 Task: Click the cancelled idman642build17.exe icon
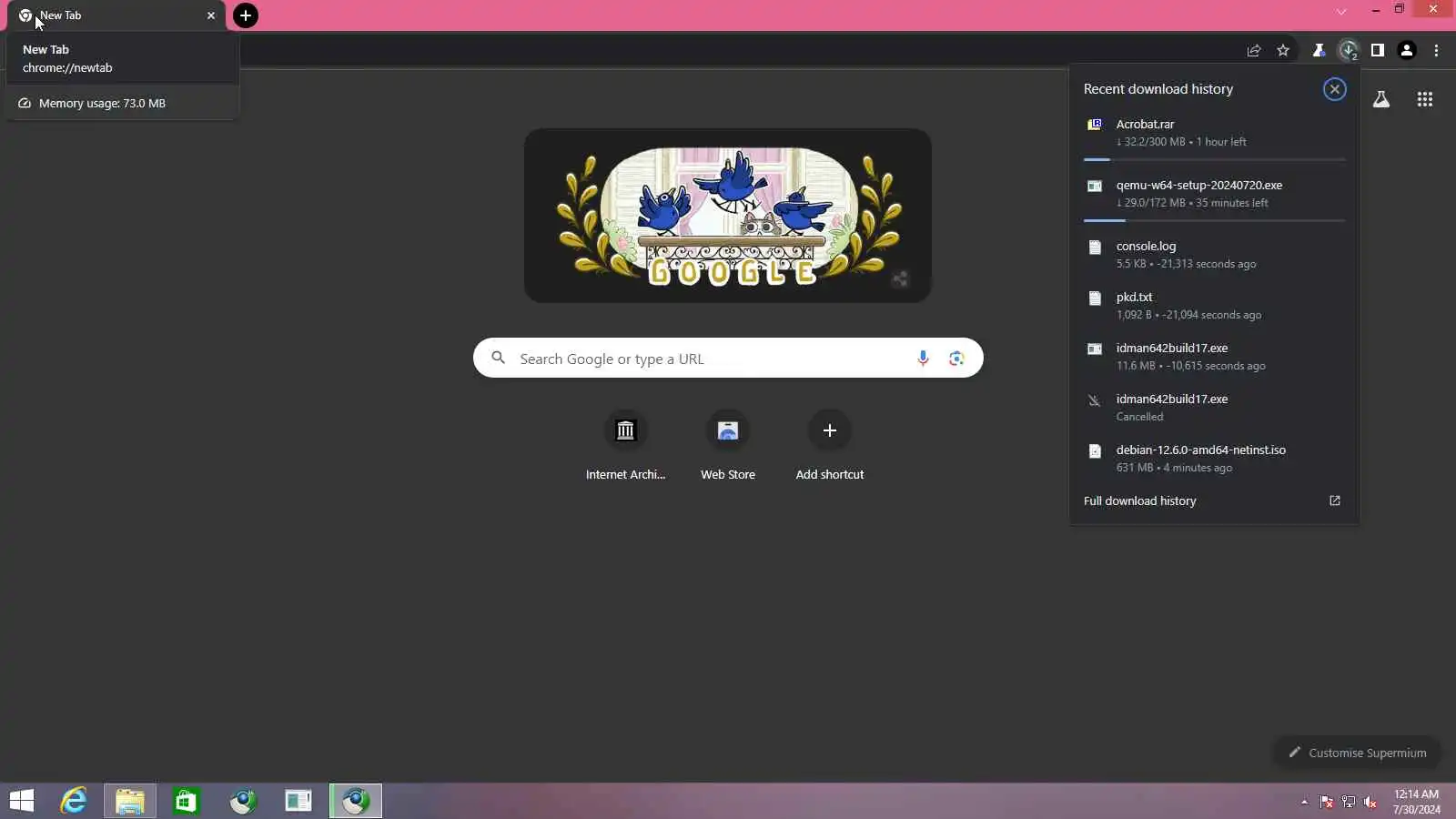tap(1095, 399)
